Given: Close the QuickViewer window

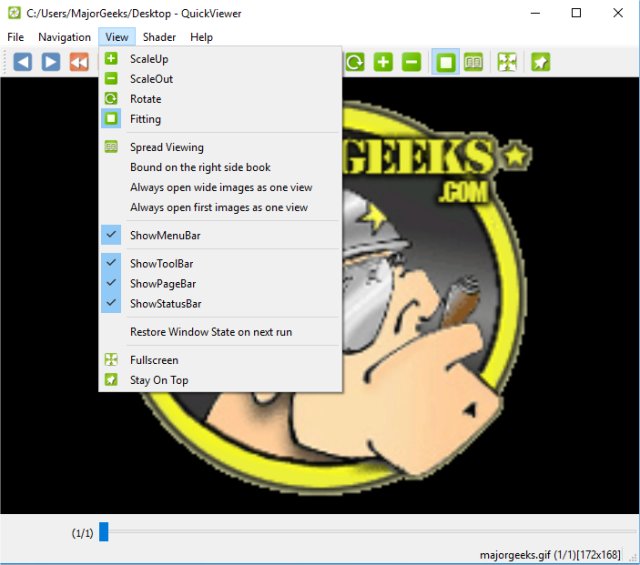Looking at the screenshot, I should point(618,13).
